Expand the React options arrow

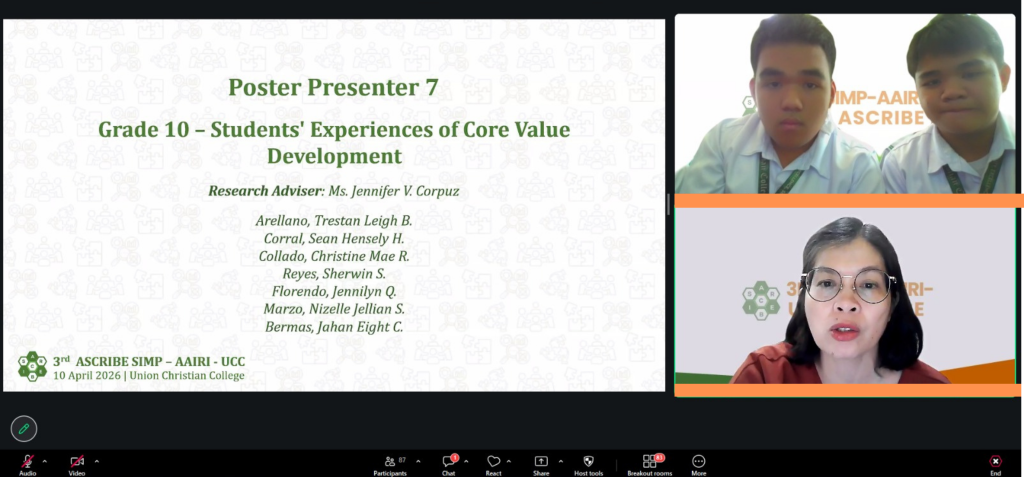click(x=509, y=461)
